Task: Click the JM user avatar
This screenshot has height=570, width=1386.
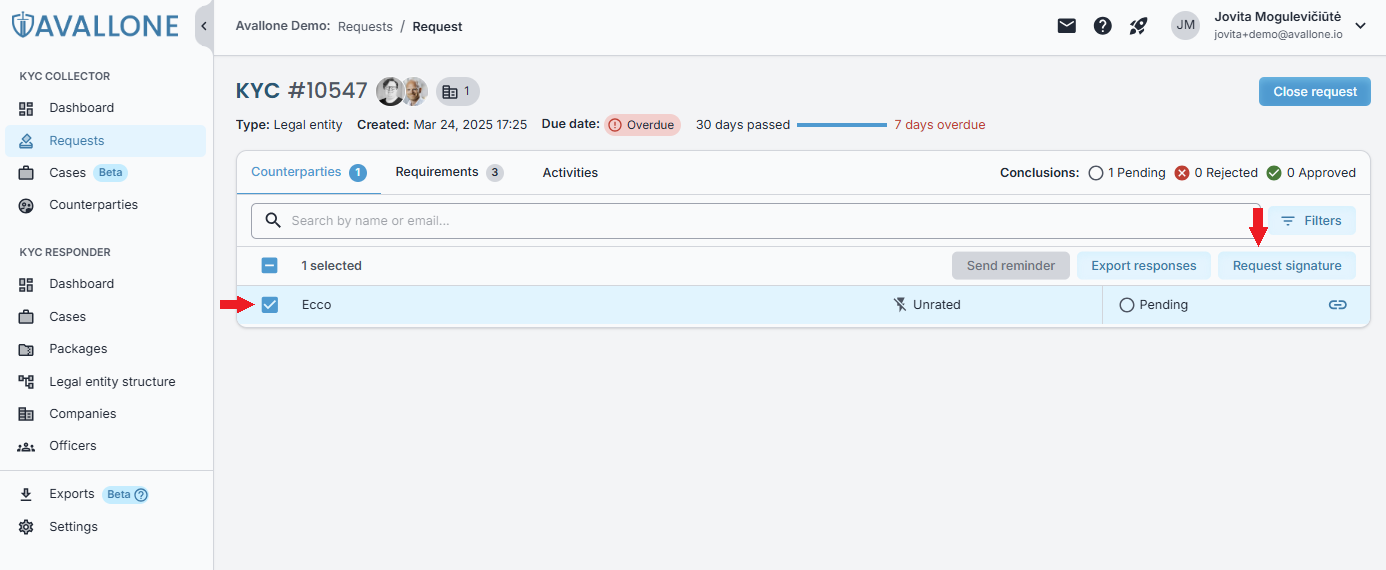Action: pyautogui.click(x=1185, y=26)
